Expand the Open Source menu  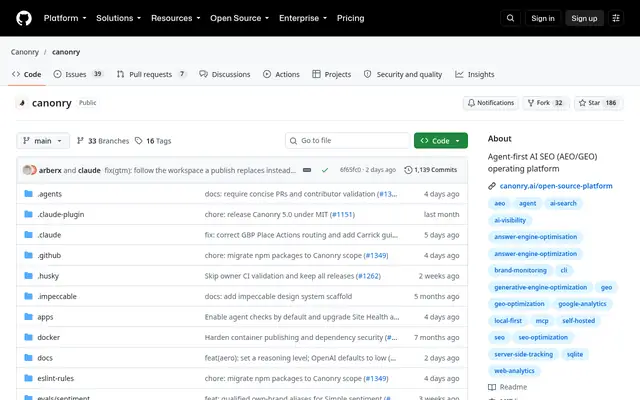click(239, 18)
